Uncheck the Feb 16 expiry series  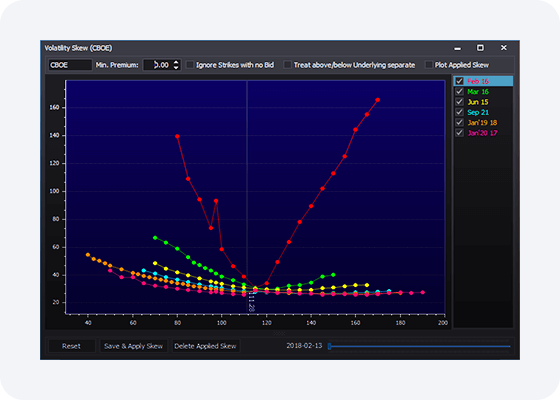click(459, 81)
